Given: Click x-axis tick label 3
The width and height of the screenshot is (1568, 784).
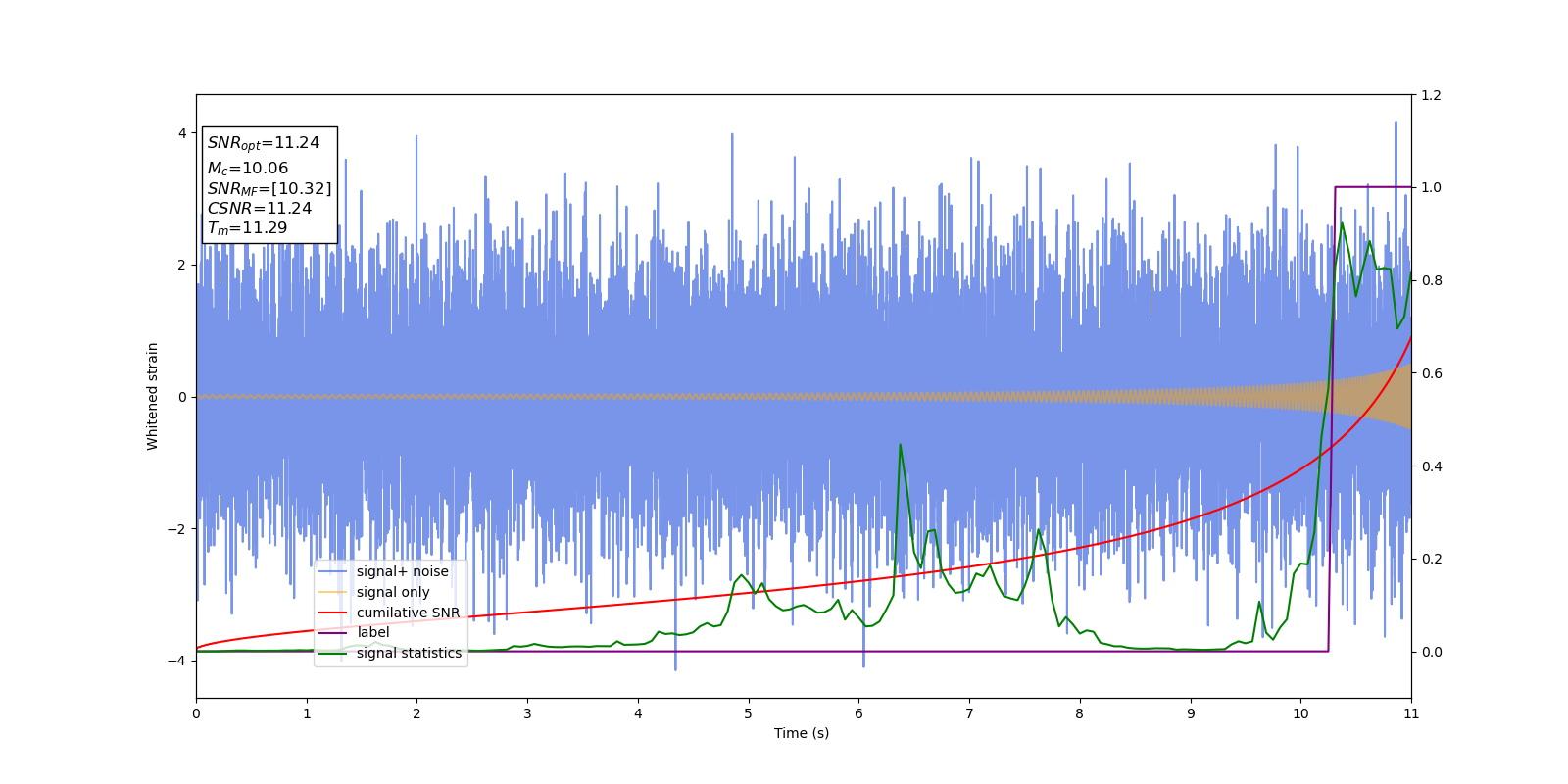Looking at the screenshot, I should (527, 713).
